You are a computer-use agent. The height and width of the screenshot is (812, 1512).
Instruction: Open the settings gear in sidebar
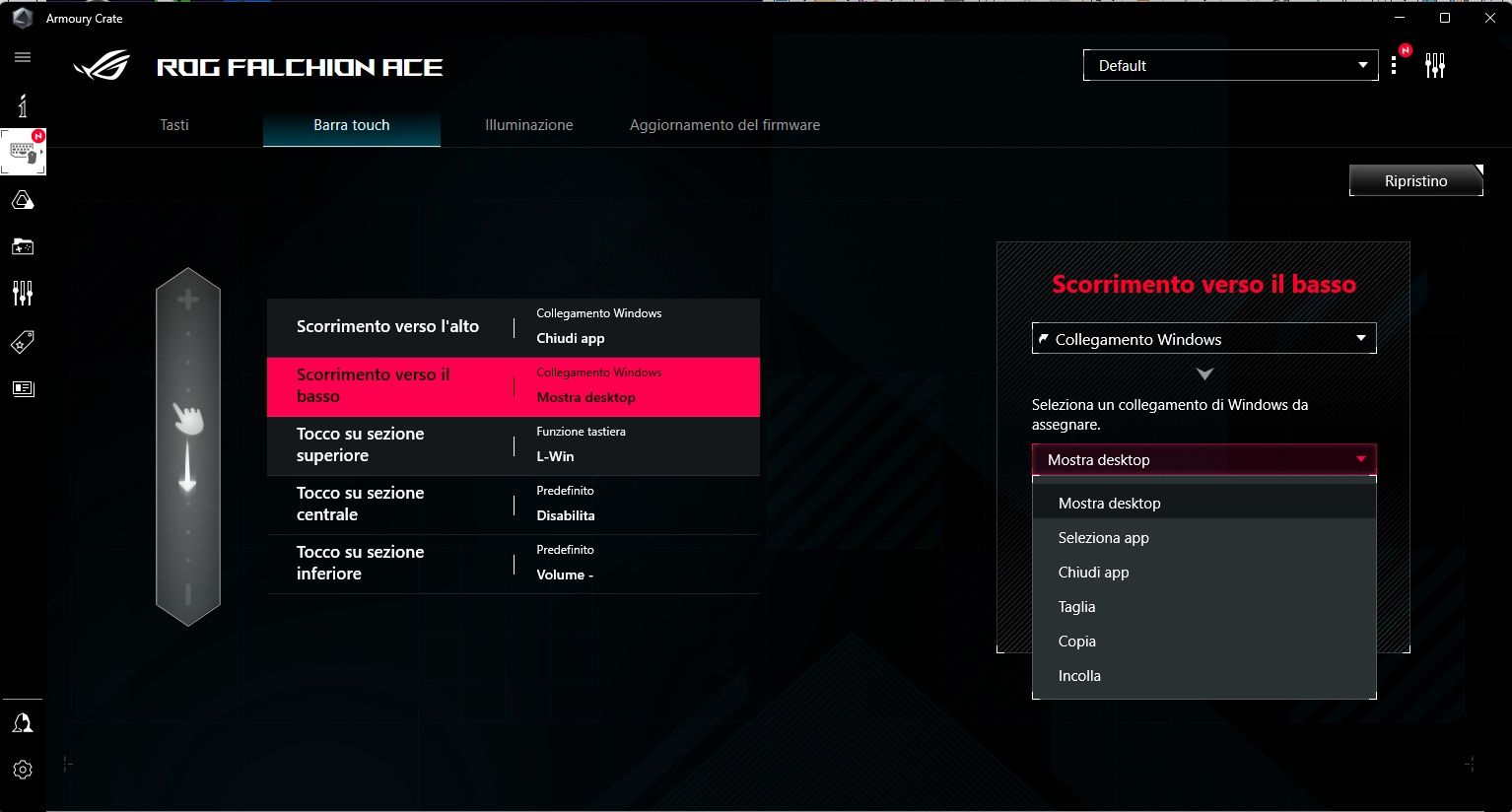(x=23, y=770)
